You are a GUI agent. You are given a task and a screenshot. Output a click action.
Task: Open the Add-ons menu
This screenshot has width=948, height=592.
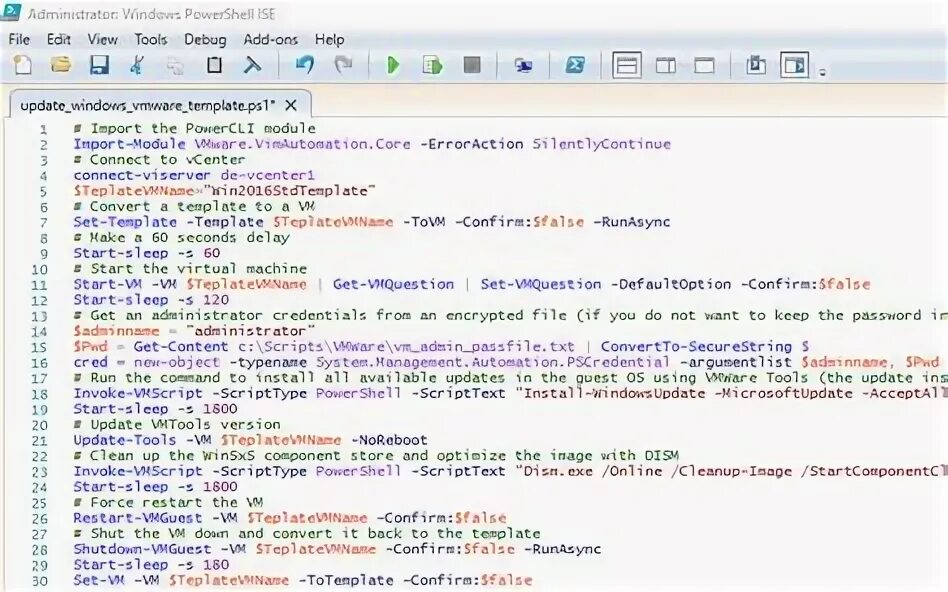(270, 39)
